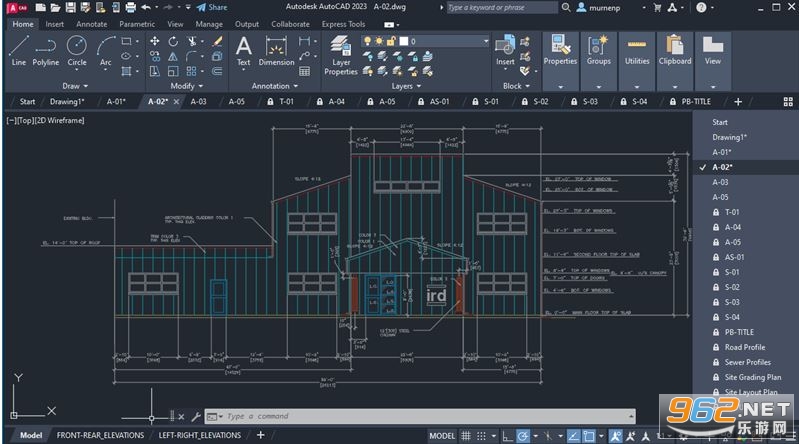Viewport: 799px width, 444px height.
Task: Expand the Draw panel
Action: (x=75, y=86)
